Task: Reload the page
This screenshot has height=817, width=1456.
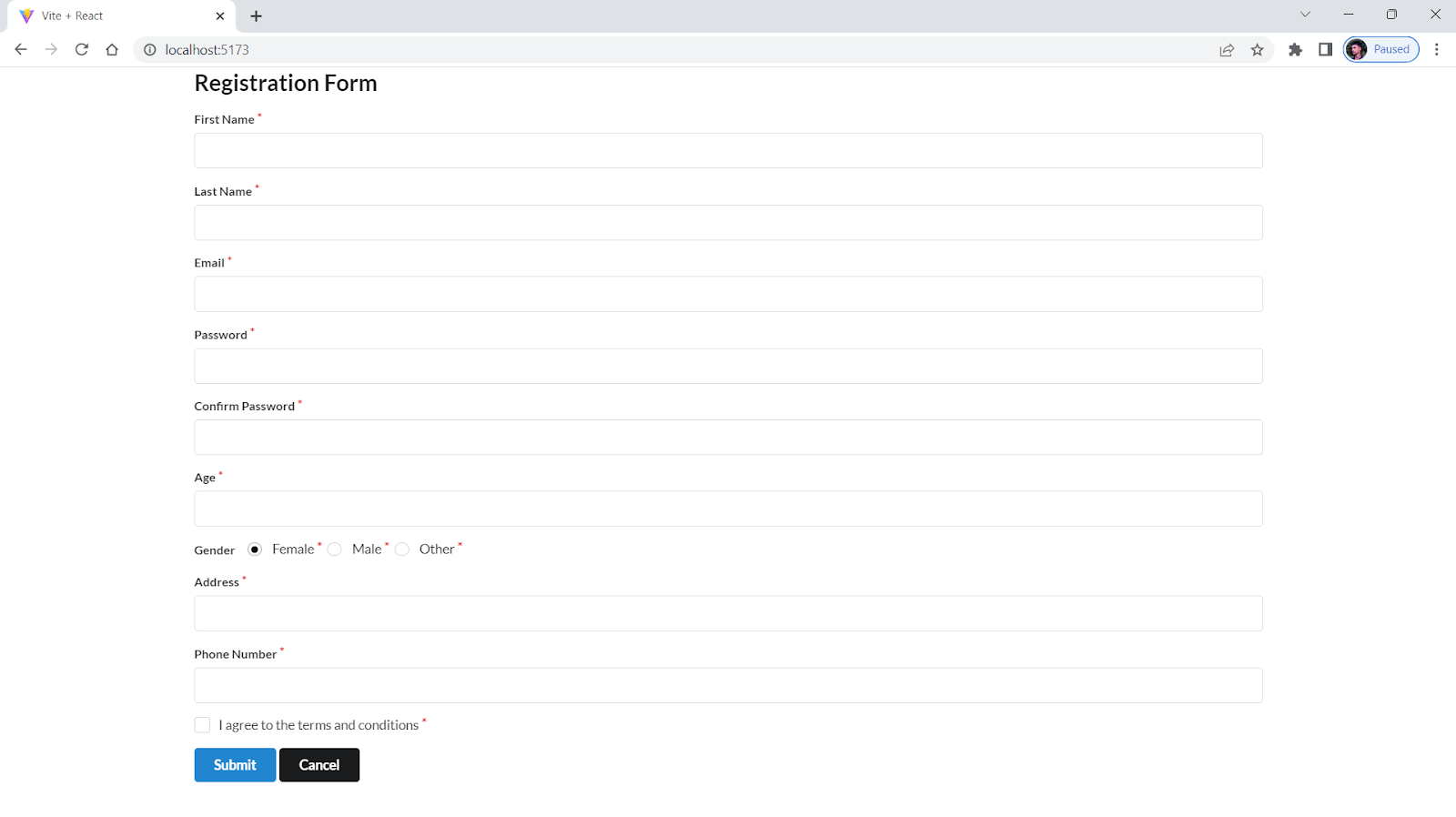Action: click(82, 49)
